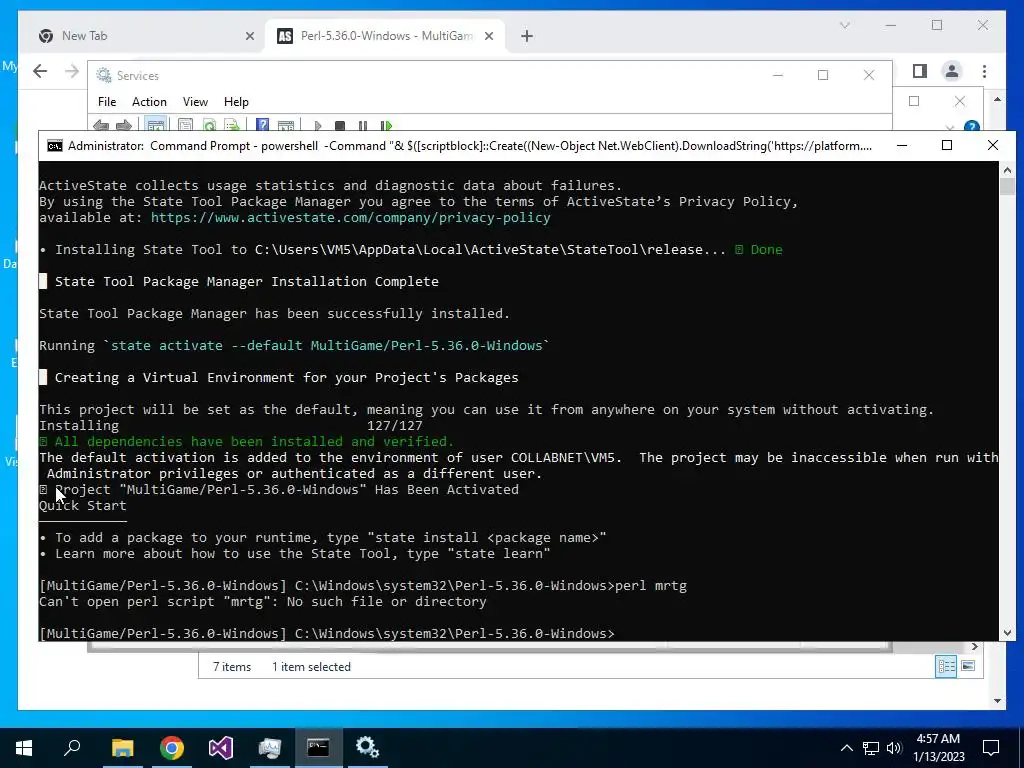Open Chrome side panel icon
Viewport: 1024px width, 768px height.
(920, 71)
